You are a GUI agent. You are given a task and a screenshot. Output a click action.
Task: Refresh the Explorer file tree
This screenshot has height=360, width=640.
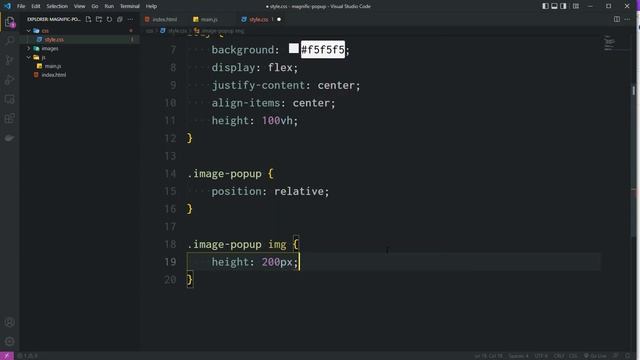tap(109, 19)
